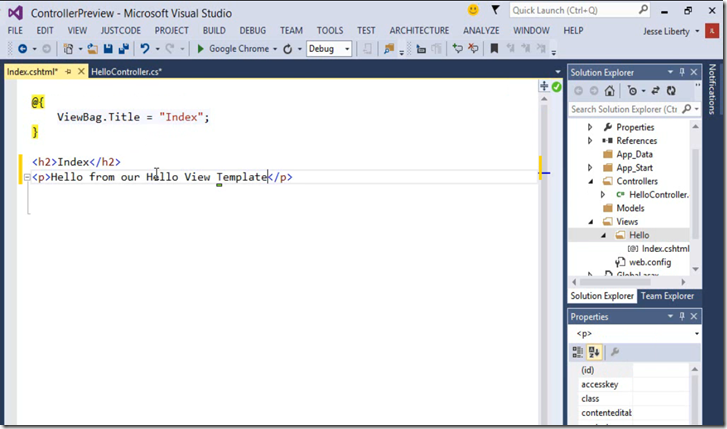Collapse the Controllers folder

pyautogui.click(x=590, y=181)
